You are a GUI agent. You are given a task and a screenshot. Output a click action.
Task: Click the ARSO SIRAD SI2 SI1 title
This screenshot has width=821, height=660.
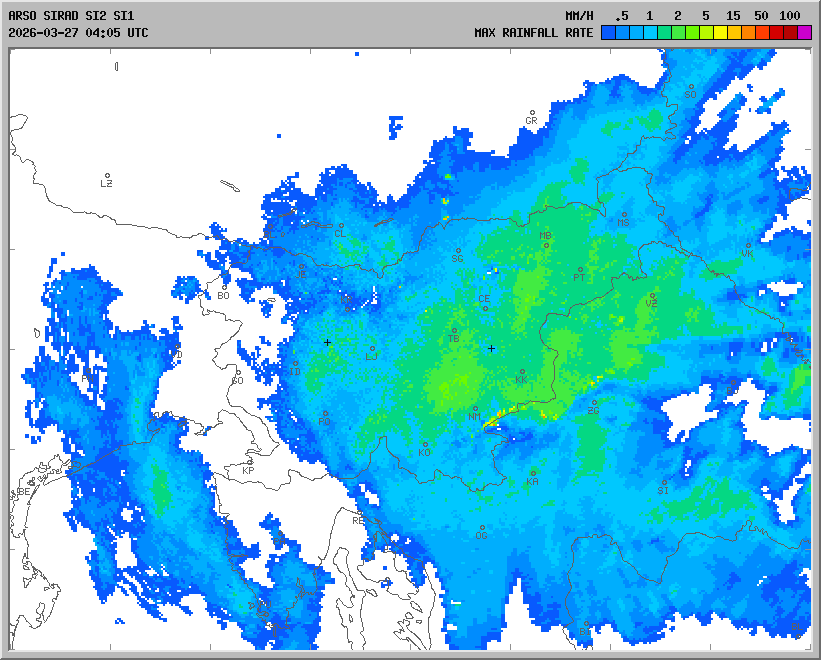pos(70,16)
